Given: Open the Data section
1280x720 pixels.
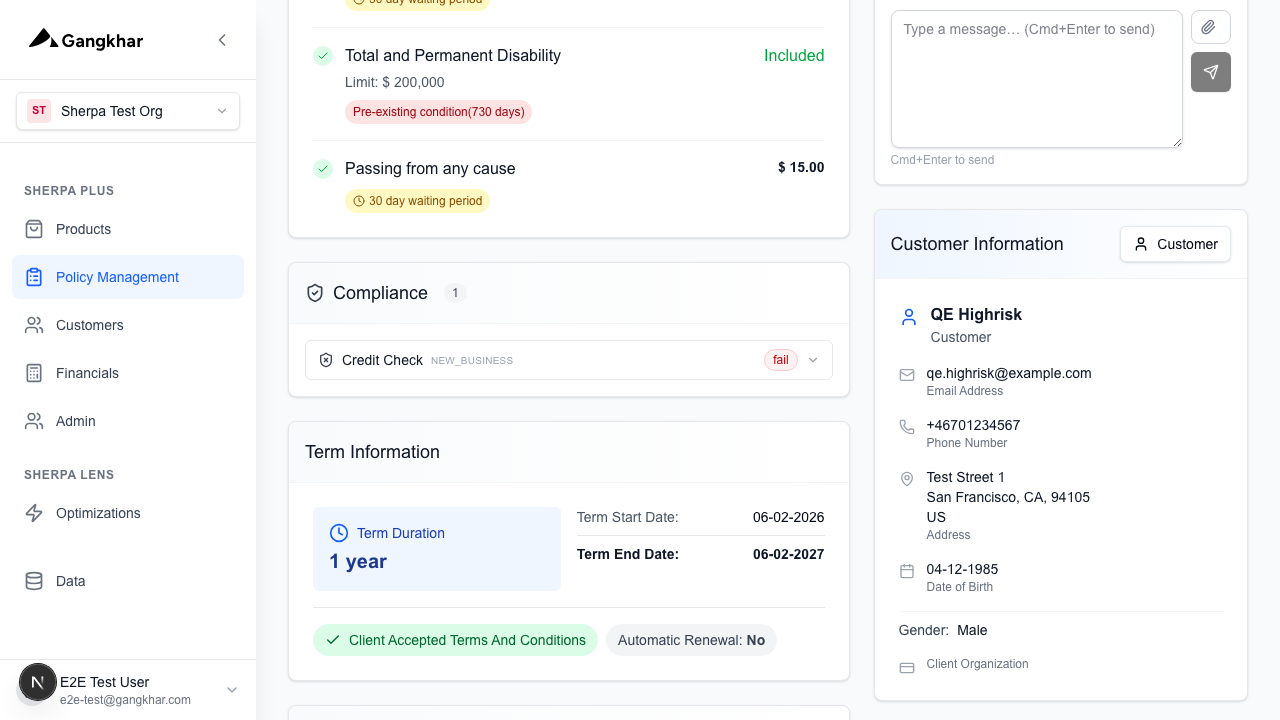Looking at the screenshot, I should coord(128,581).
